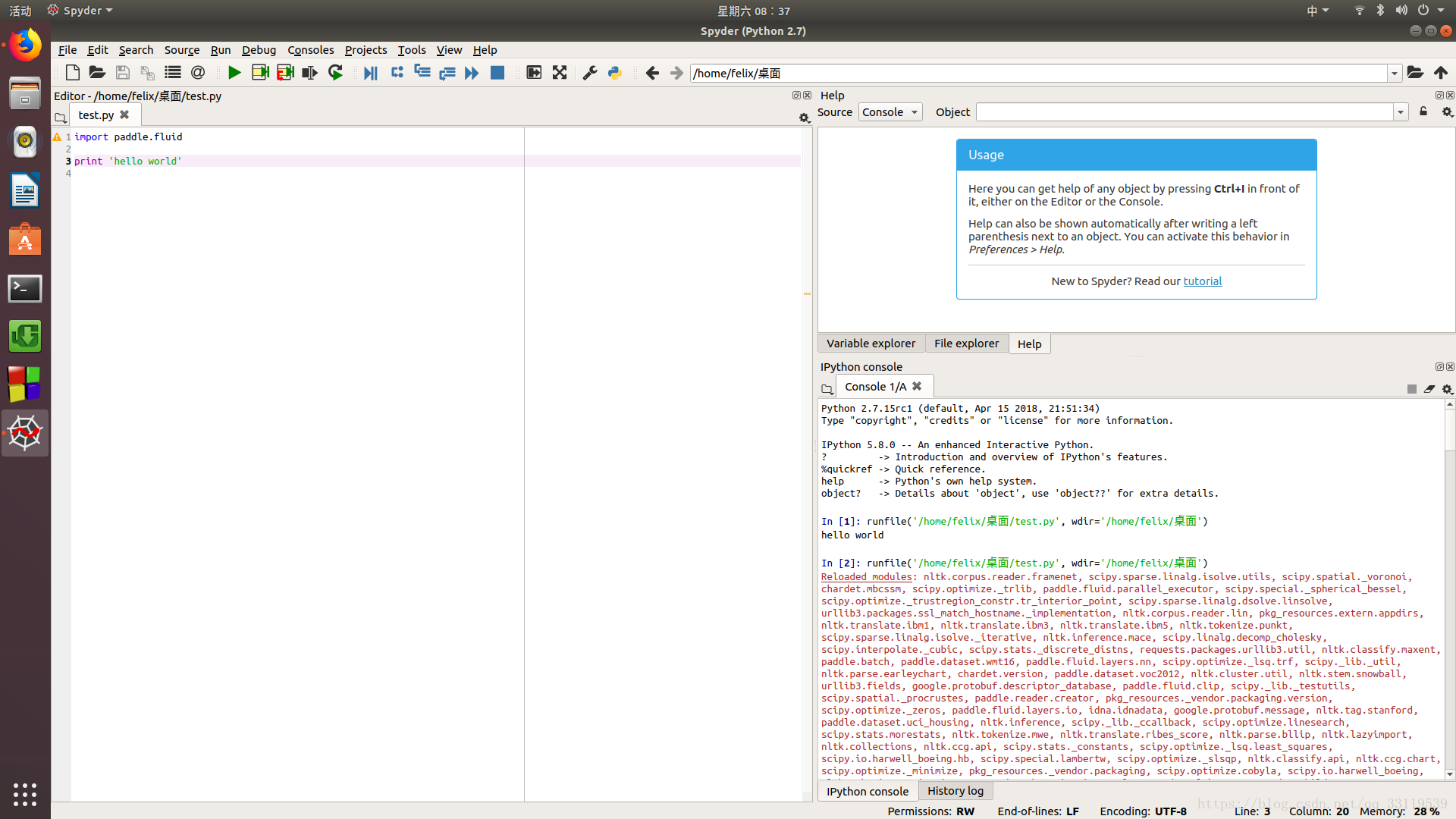Open the PYTHONPATH manager icon
The height and width of the screenshot is (819, 1456).
point(615,73)
